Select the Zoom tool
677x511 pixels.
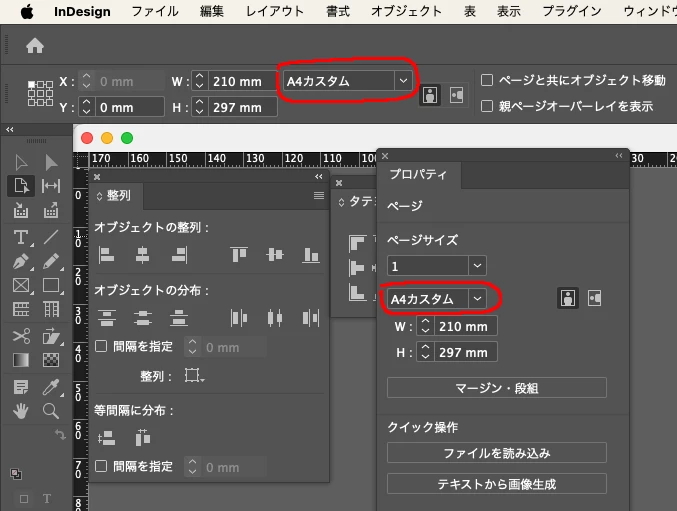[x=51, y=411]
